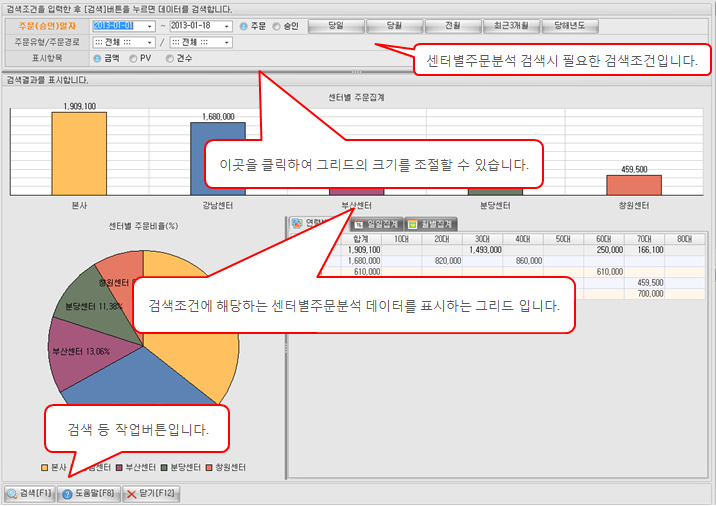Select the 459,500 cell in the 70대 column

coord(644,283)
